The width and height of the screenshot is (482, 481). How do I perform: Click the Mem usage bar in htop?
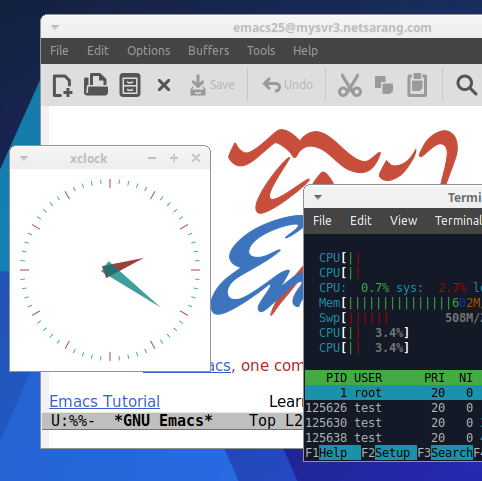click(400, 303)
